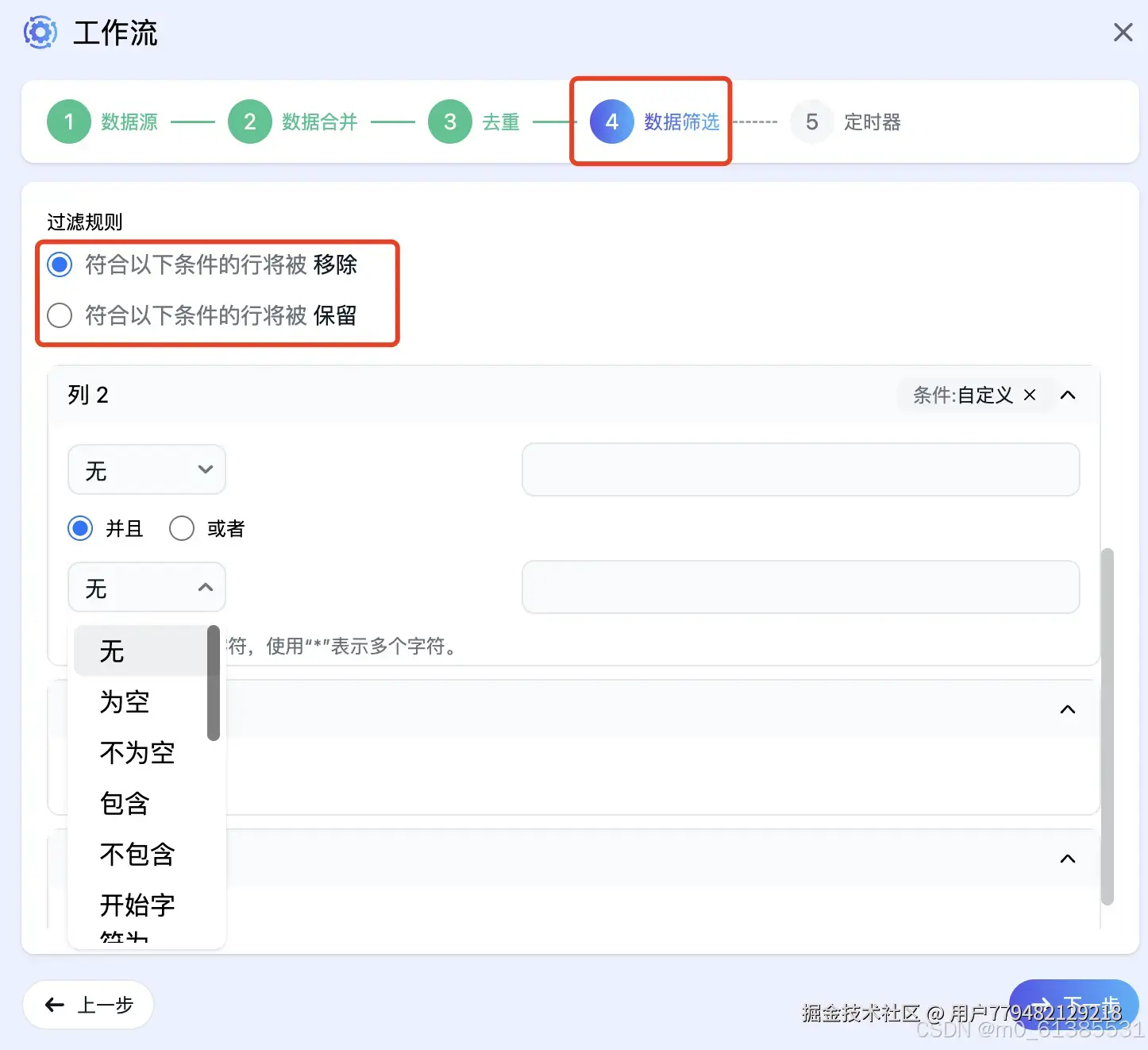Viewport: 1148px width, 1050px height.
Task: Close the workflow dialog with X
Action: 1123,33
